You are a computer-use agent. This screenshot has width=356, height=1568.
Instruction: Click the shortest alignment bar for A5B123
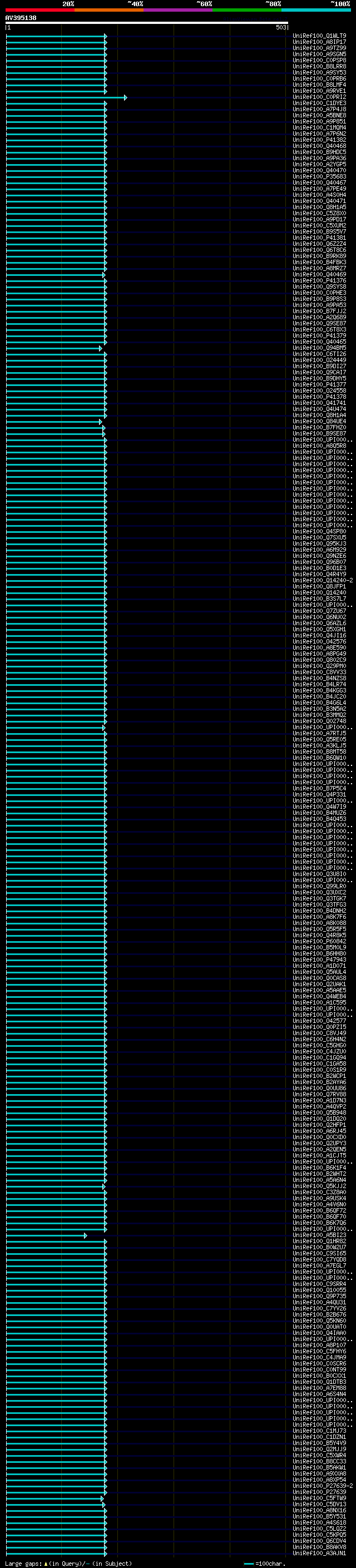click(x=46, y=1236)
